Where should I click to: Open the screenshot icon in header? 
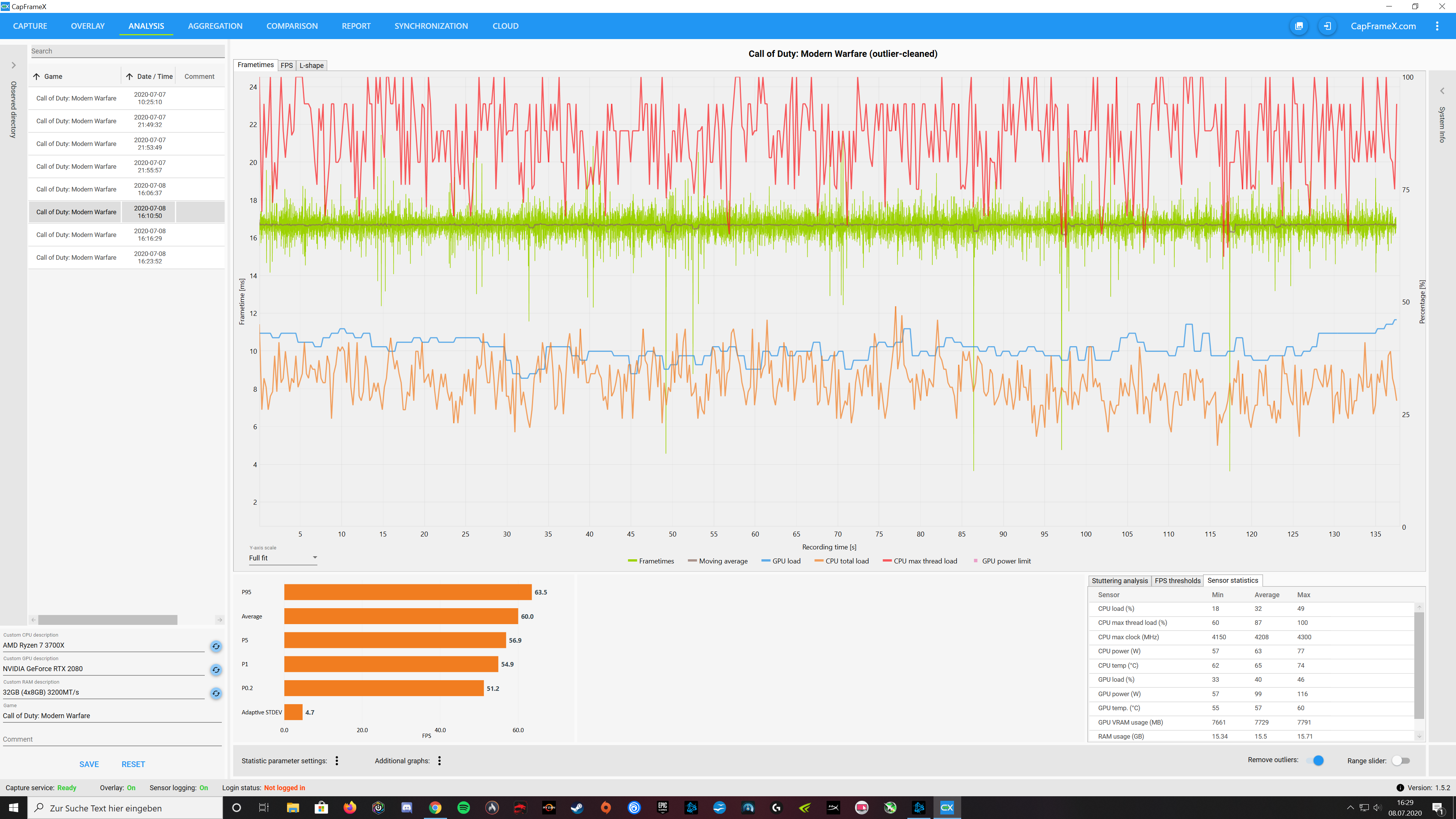(x=1299, y=26)
